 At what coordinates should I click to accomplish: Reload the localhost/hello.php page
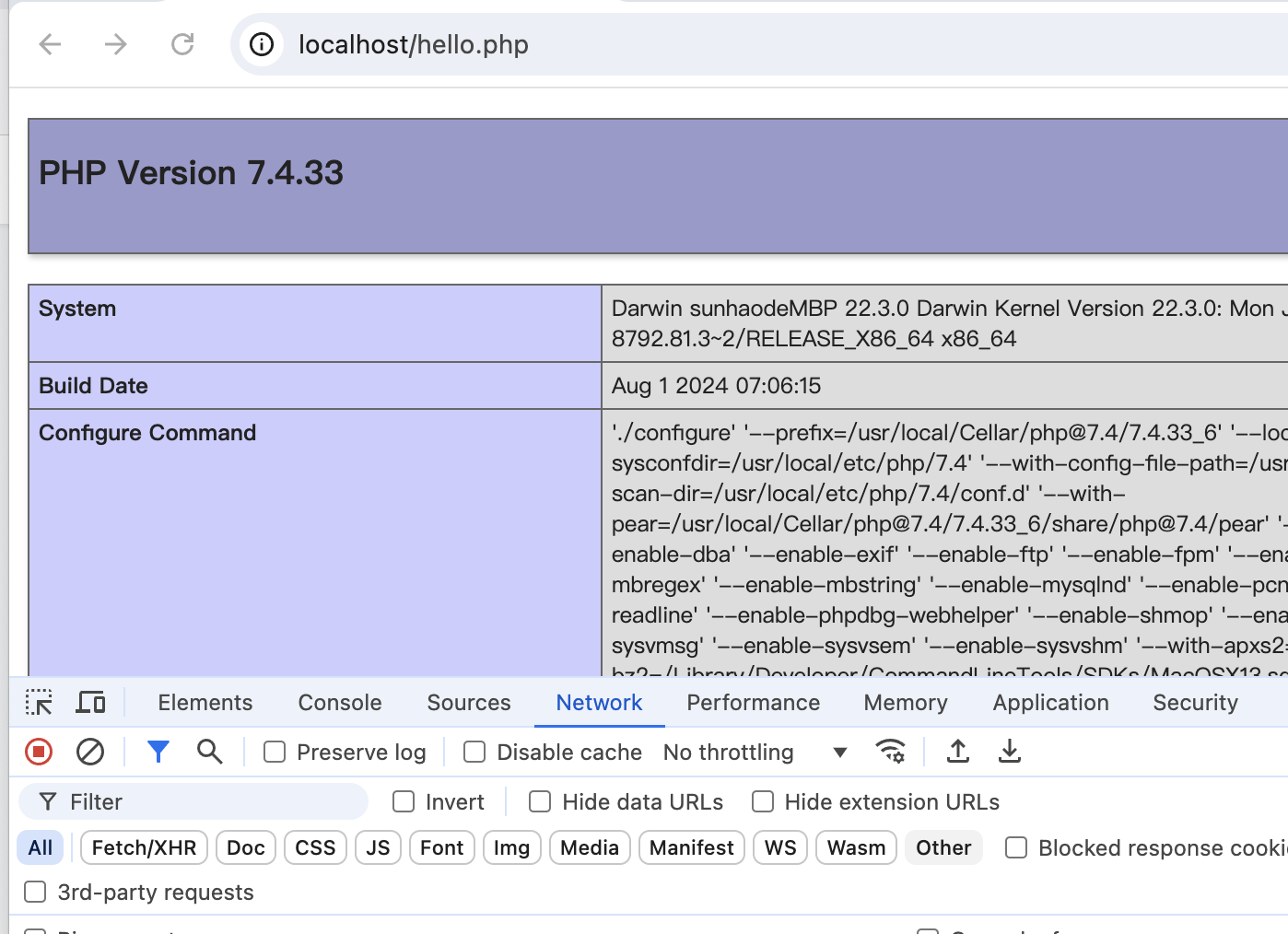click(x=182, y=44)
